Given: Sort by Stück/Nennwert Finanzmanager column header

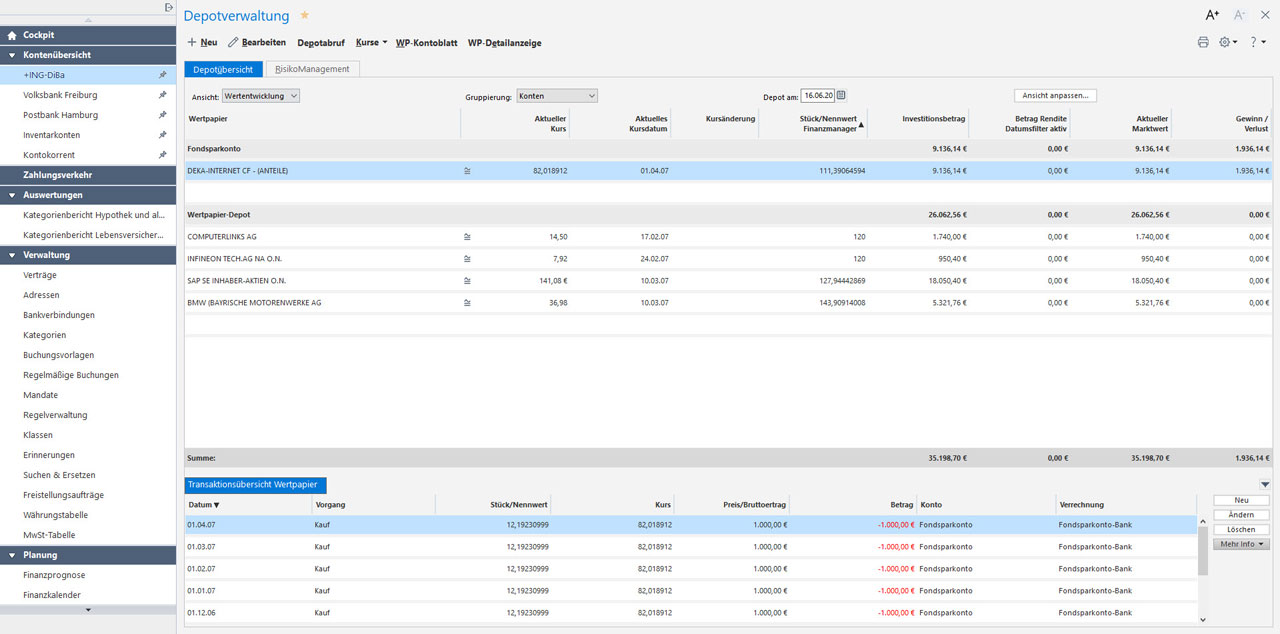Looking at the screenshot, I should 813,124.
